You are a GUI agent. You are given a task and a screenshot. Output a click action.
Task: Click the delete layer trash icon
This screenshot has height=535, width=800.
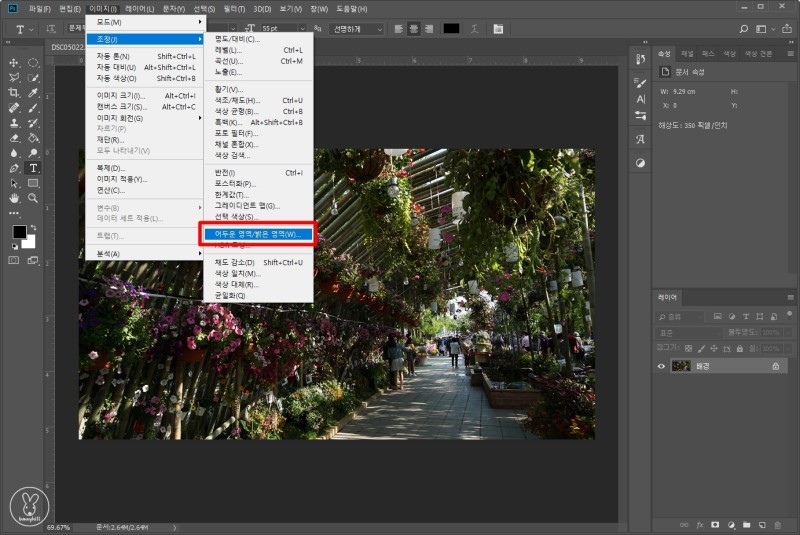[778, 523]
